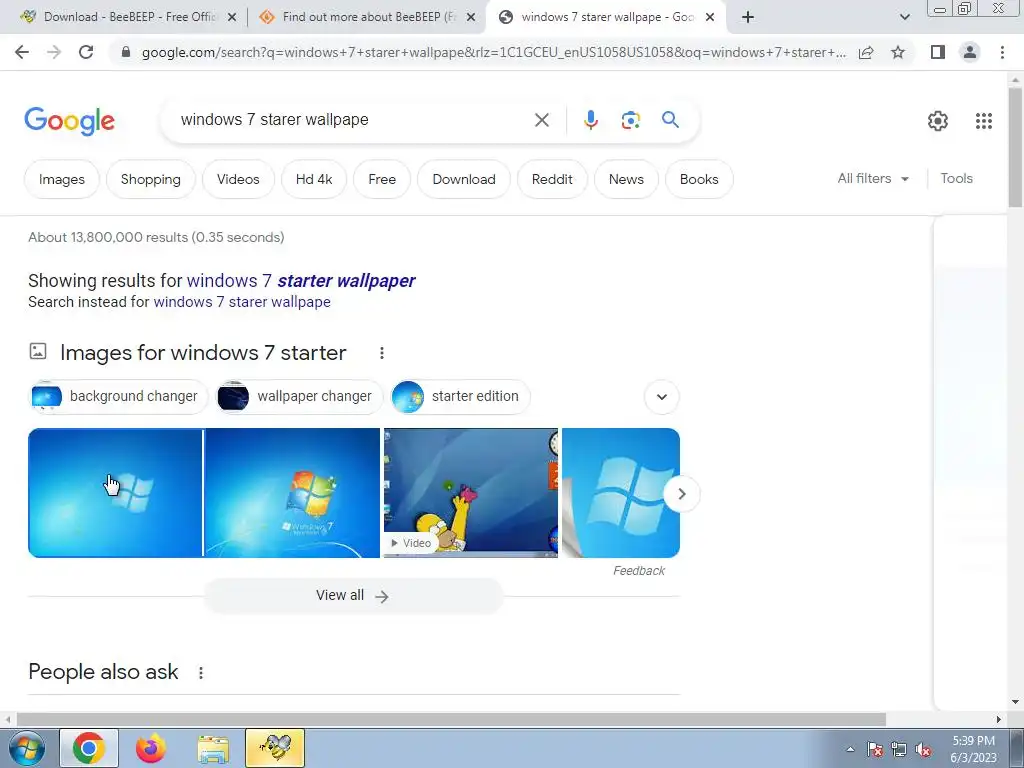Select the News filter chip
1024x768 pixels.
pos(626,179)
